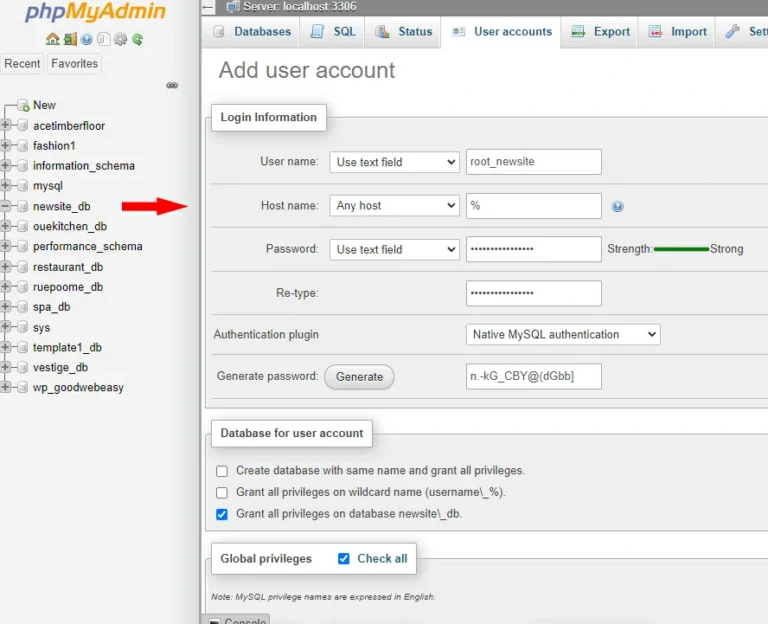Click the Re-type password field
768x624 pixels.
click(533, 293)
